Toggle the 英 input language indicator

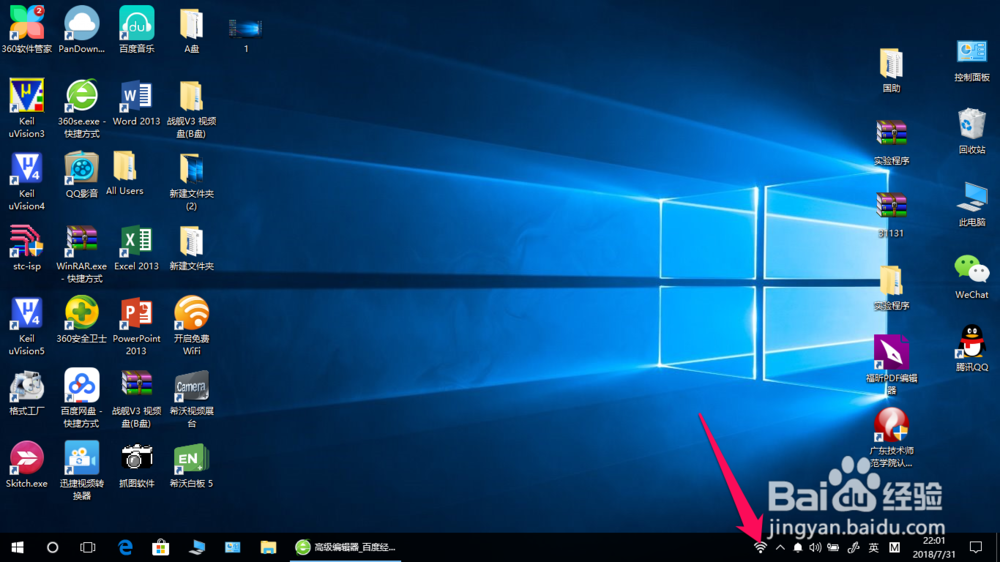point(873,547)
